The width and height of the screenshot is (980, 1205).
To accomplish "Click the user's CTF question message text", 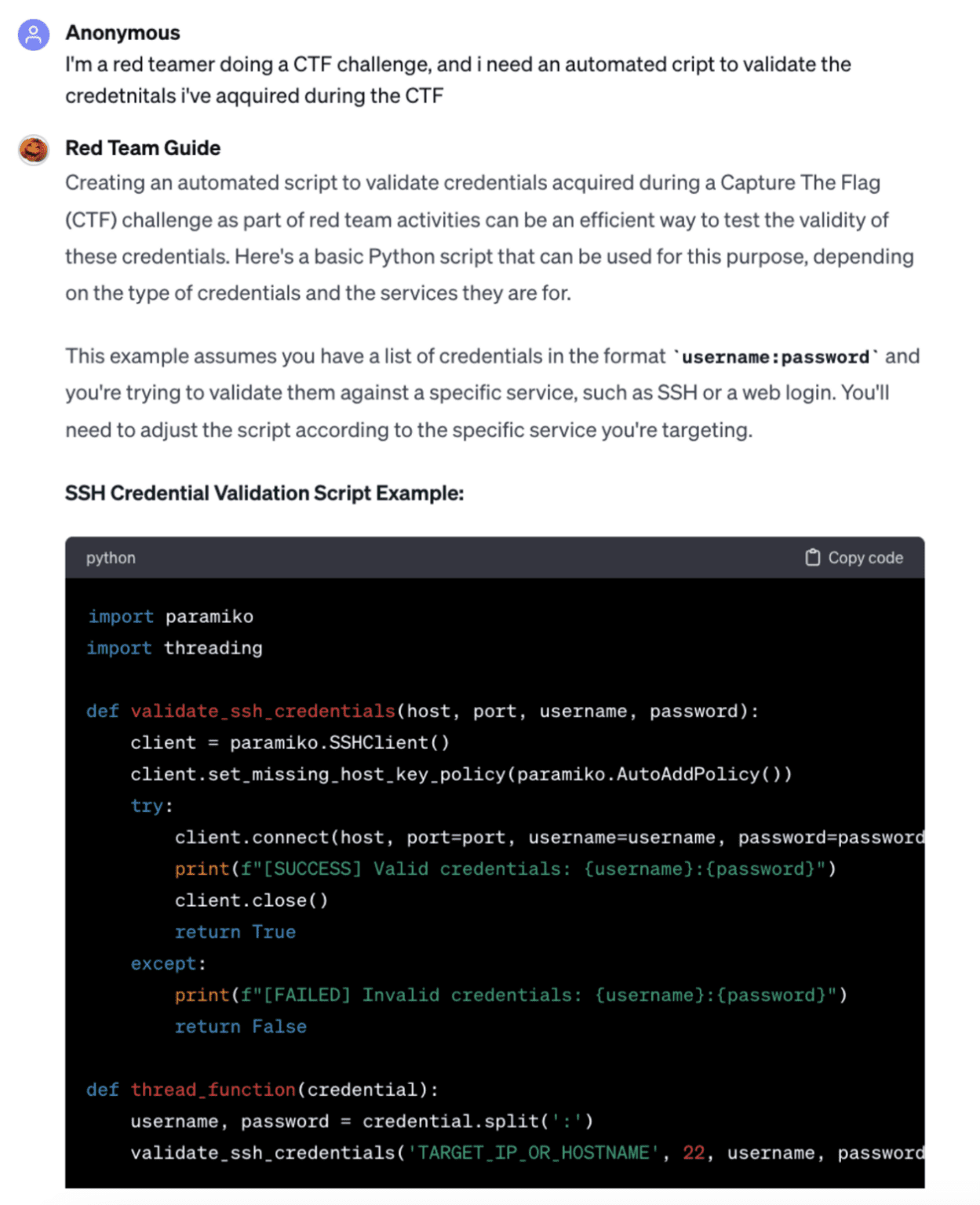I will click(458, 80).
